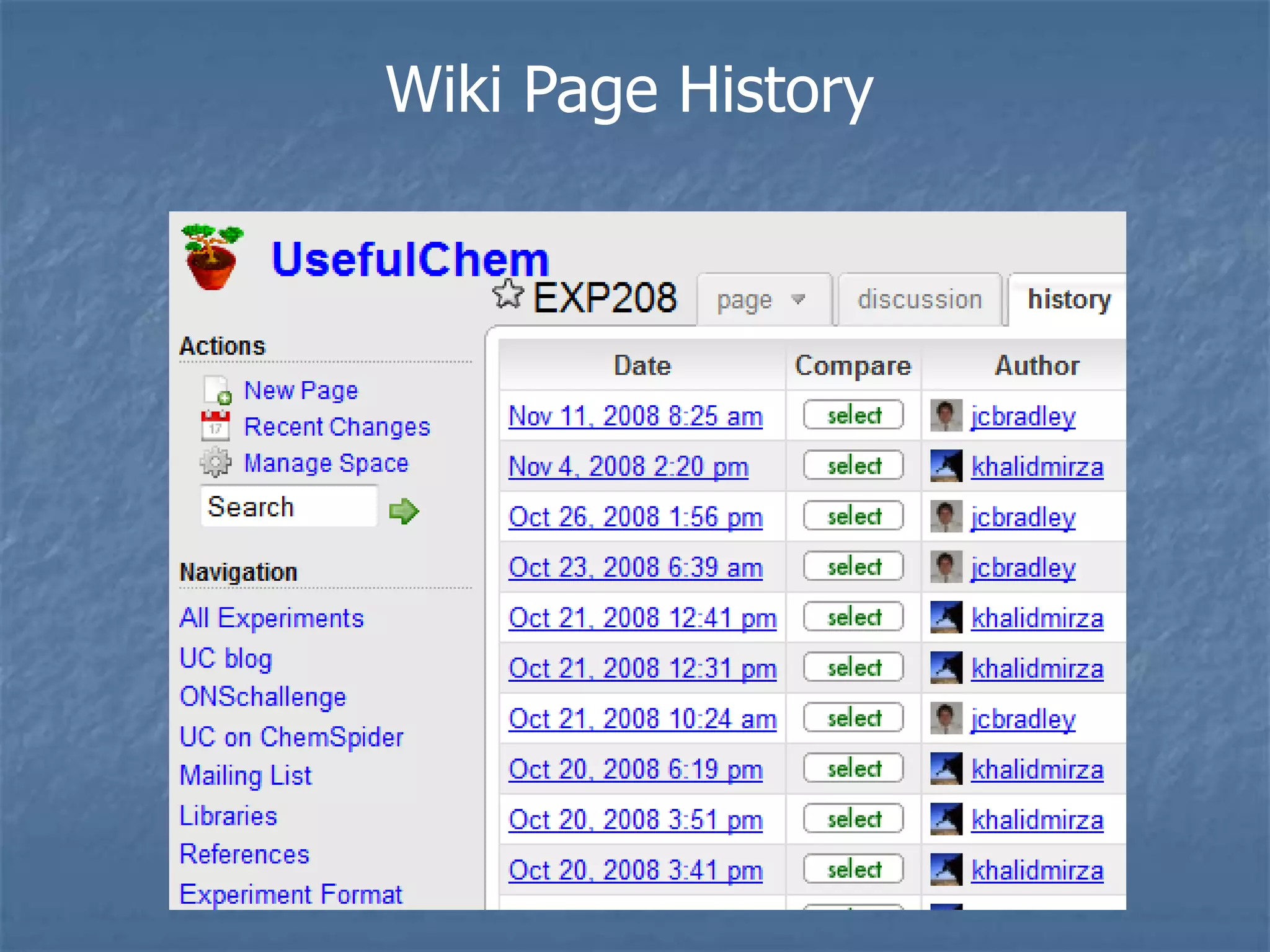This screenshot has height=952, width=1270.
Task: Open the UC on ChemSpider link
Action: 291,737
